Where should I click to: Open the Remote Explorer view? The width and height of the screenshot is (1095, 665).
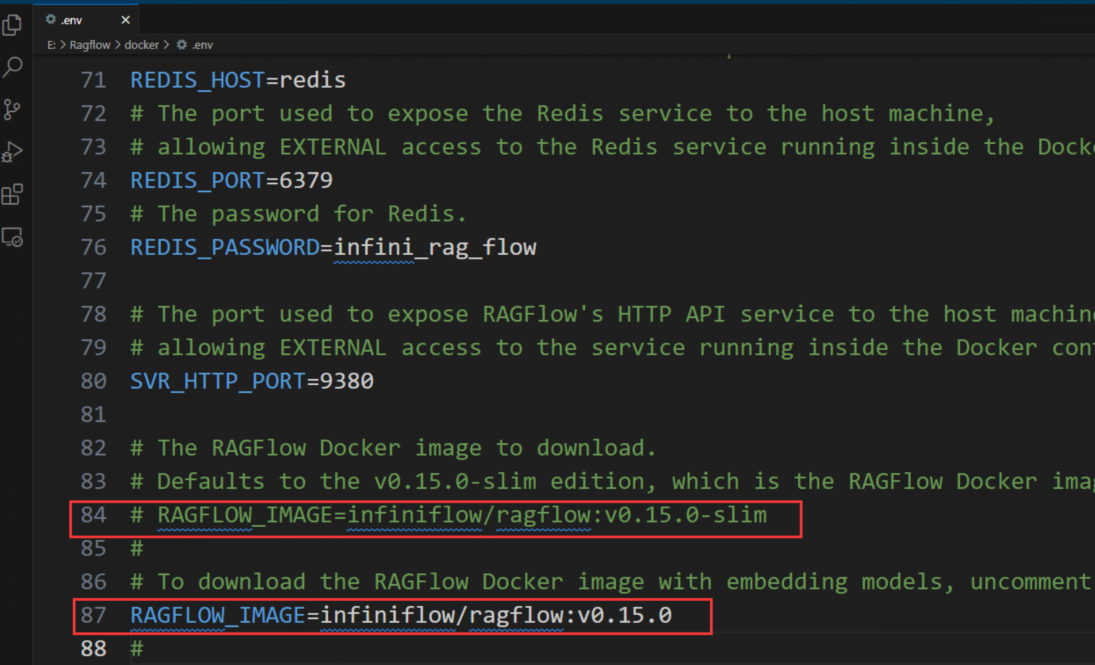[x=13, y=238]
